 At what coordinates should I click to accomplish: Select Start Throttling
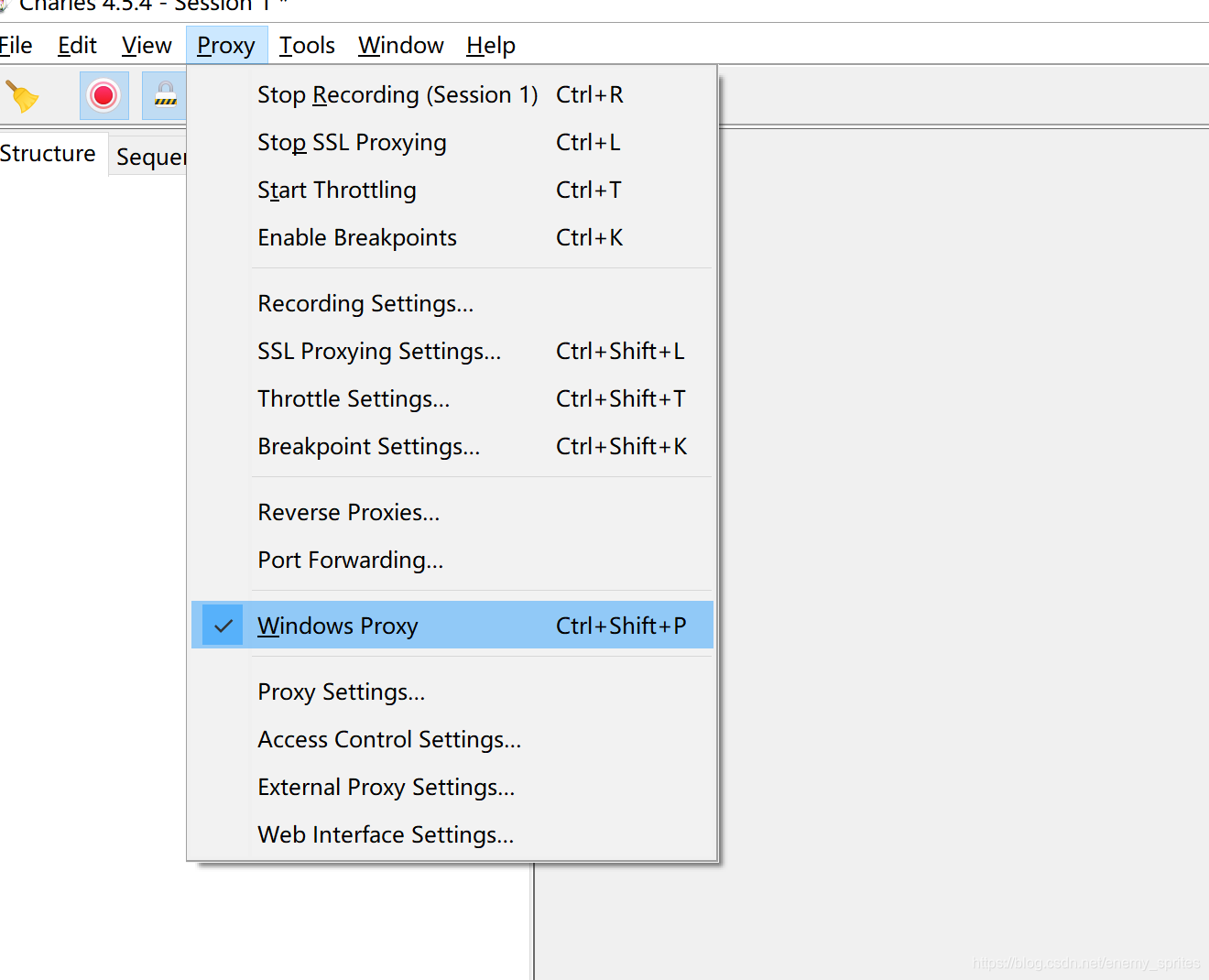[x=452, y=191]
